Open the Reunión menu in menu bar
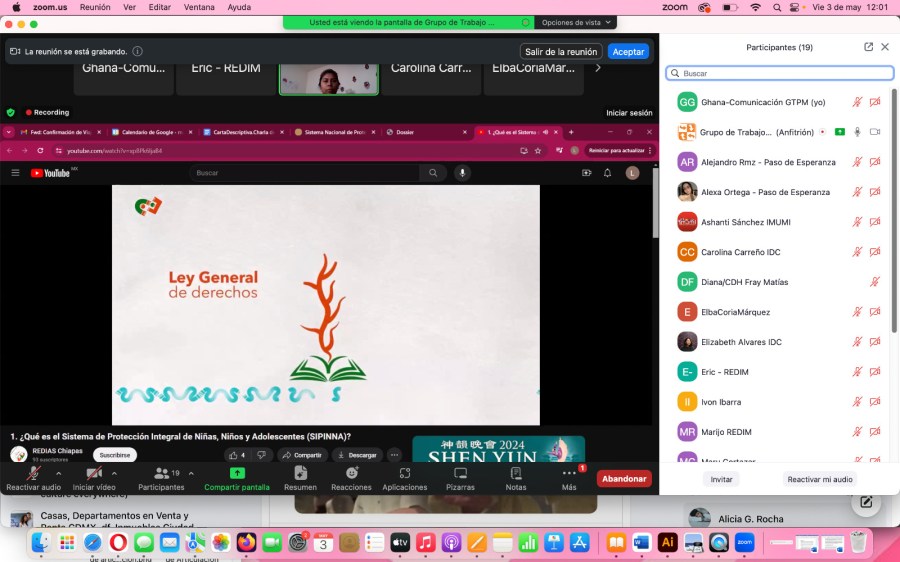 (x=95, y=7)
